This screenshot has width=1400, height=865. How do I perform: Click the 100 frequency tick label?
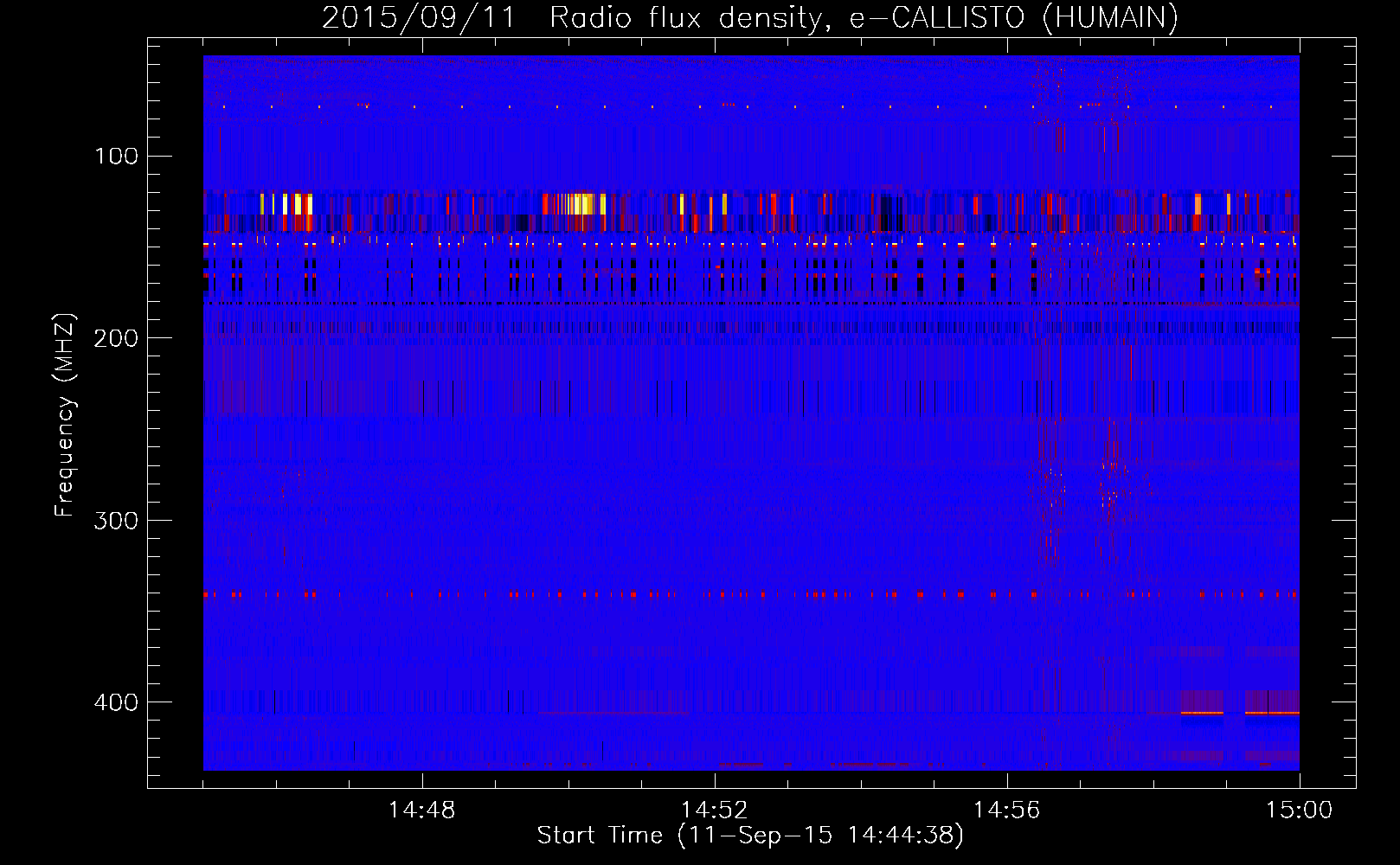pos(117,156)
